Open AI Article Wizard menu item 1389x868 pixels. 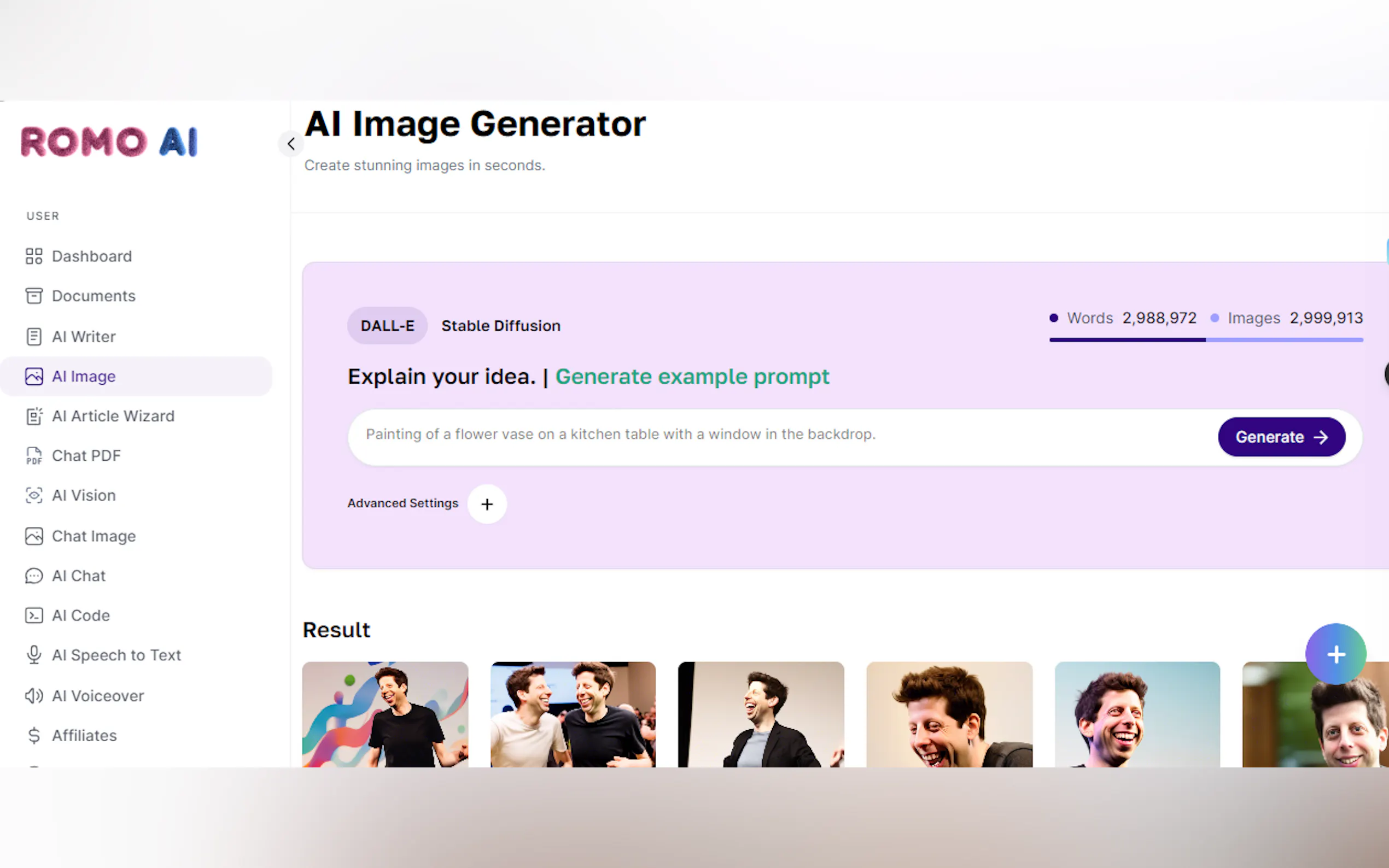[113, 415]
